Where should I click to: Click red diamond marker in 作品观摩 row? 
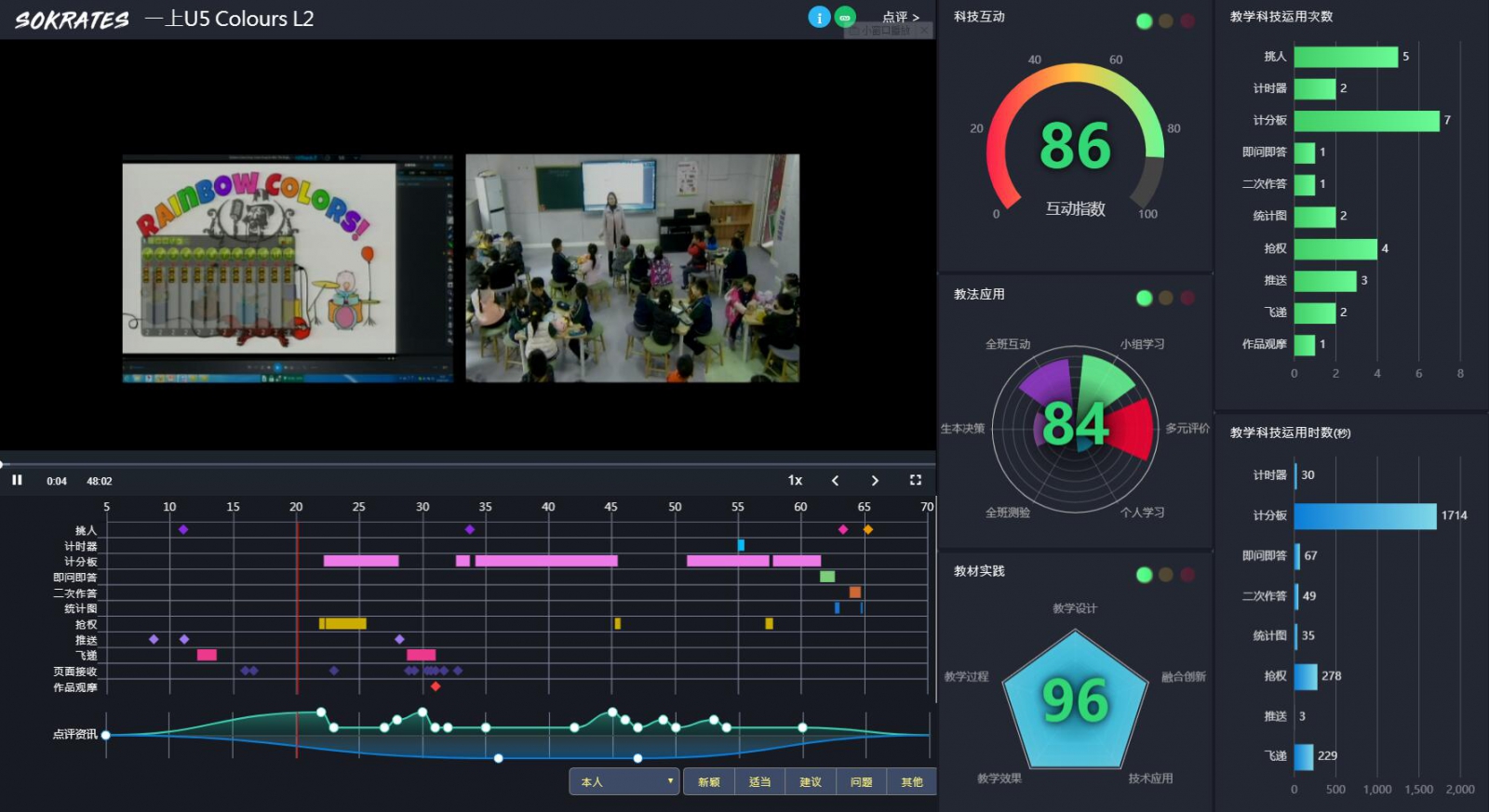click(x=436, y=686)
